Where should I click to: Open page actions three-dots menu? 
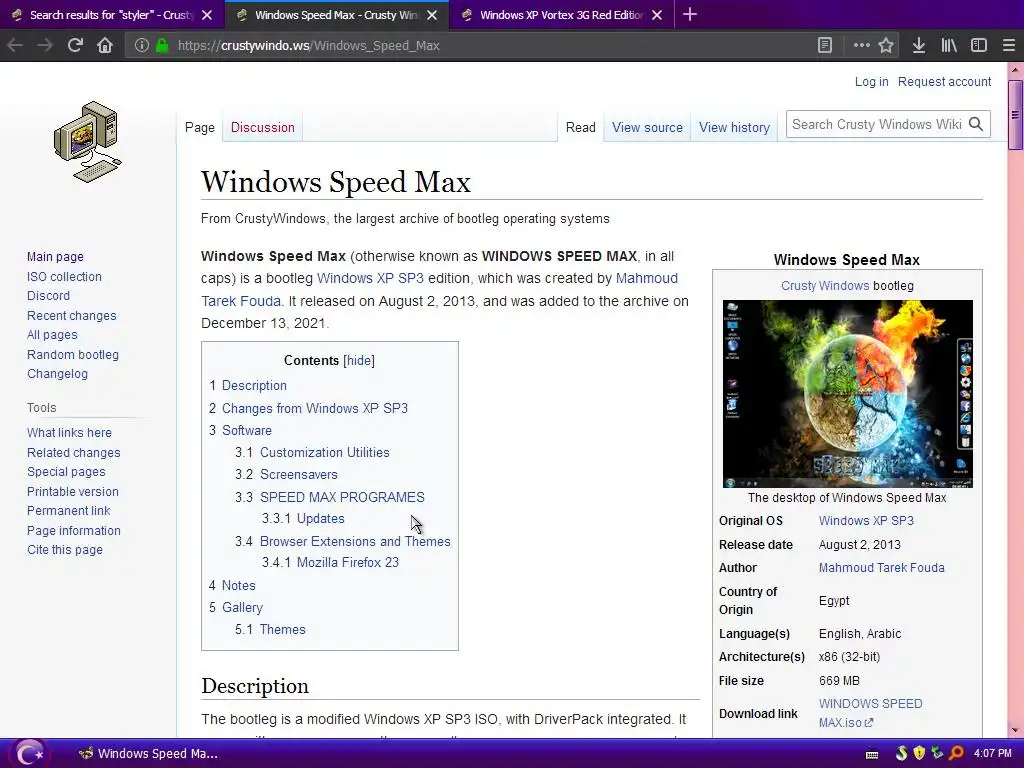coord(861,45)
